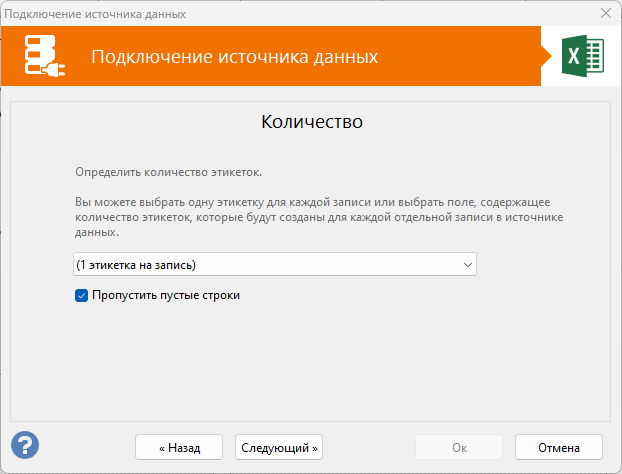
Task: Click the 'Количество' page heading
Action: (311, 123)
